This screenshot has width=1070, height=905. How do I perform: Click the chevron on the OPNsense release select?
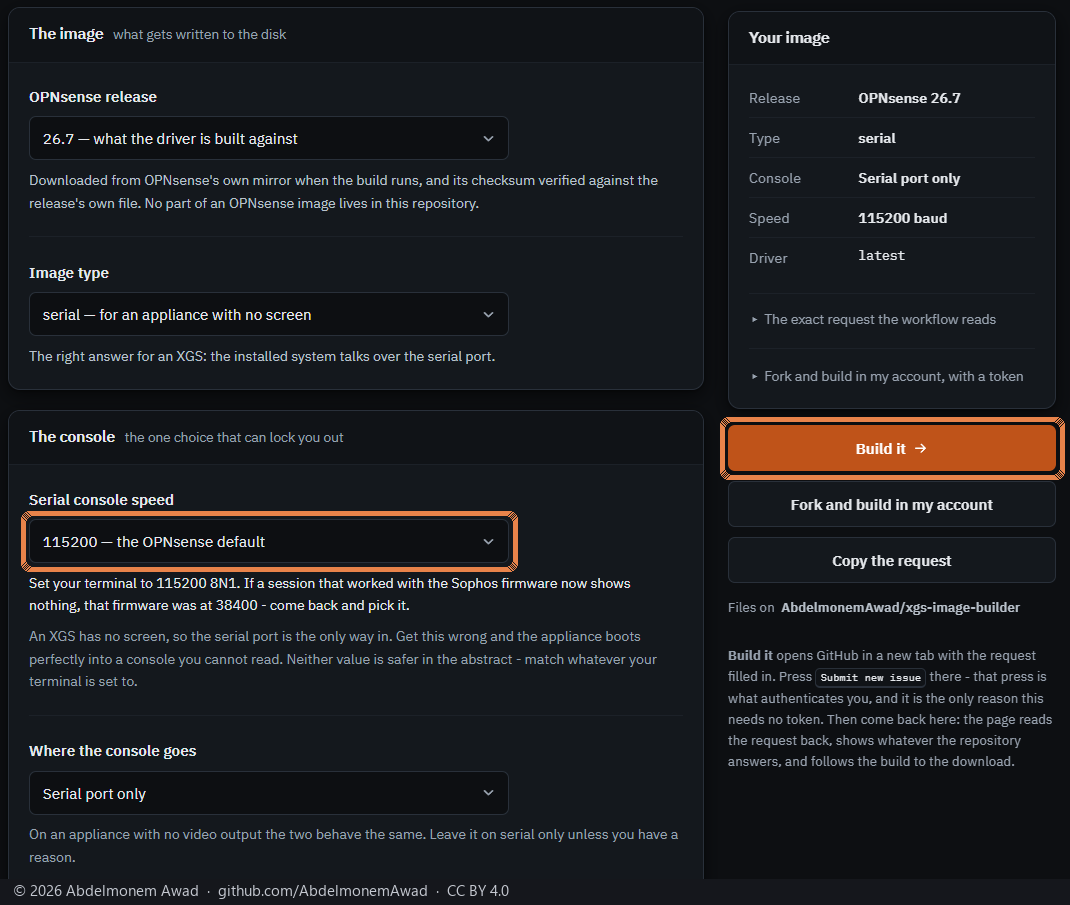488,139
